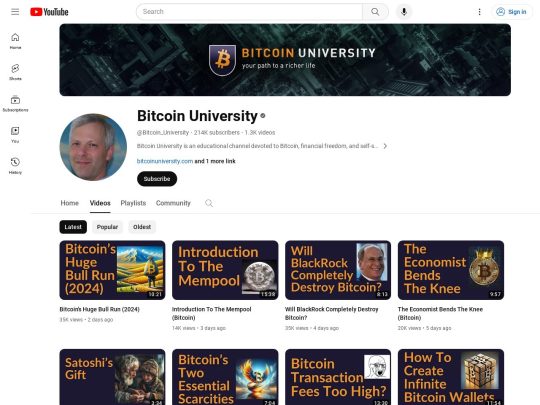The width and height of the screenshot is (540, 405).
Task: Open History in the sidebar
Action: click(15, 166)
